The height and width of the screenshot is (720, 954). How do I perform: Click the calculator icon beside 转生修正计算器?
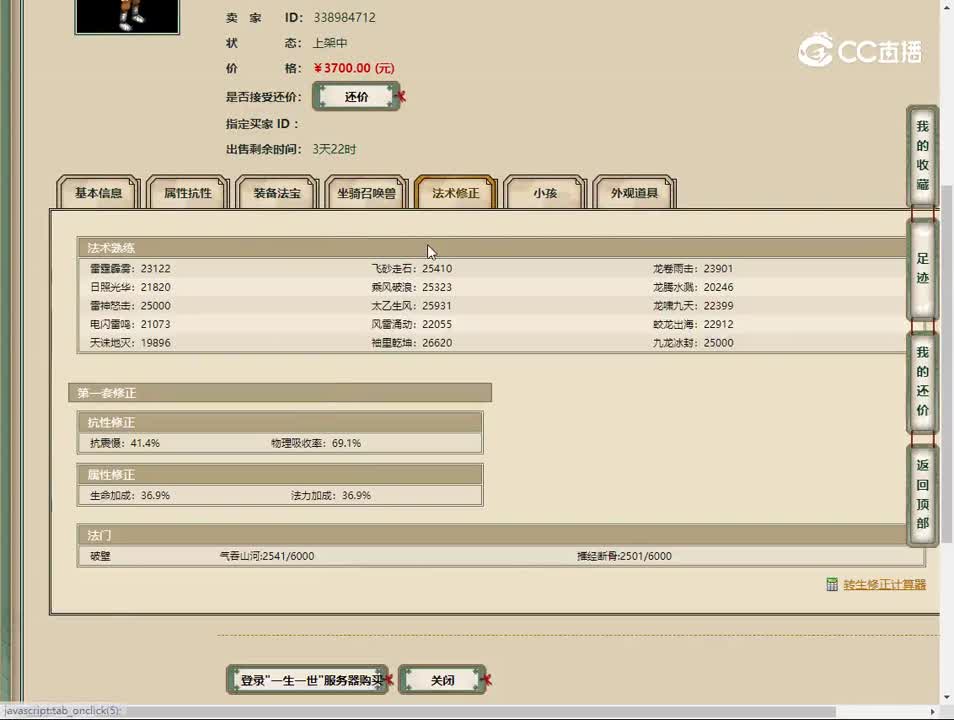pyautogui.click(x=830, y=584)
